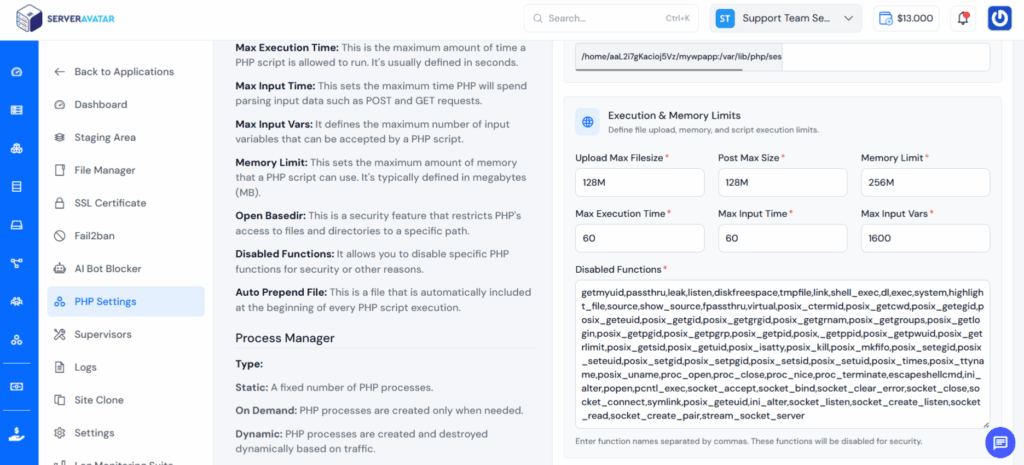Click the 'Execution & Memory Limits' title
Image resolution: width=1024 pixels, height=465 pixels.
click(x=674, y=116)
